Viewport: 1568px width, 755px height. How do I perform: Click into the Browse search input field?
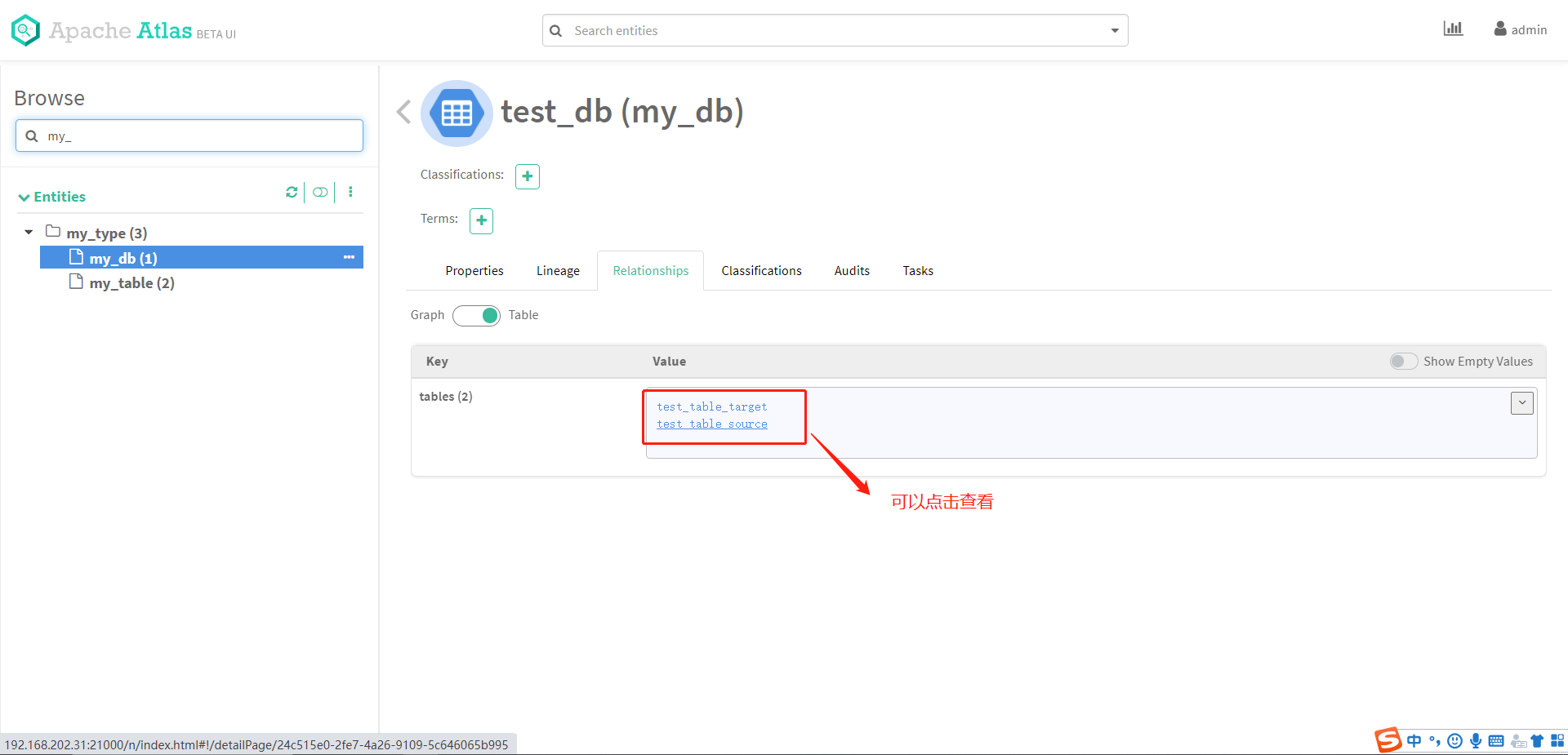click(189, 135)
